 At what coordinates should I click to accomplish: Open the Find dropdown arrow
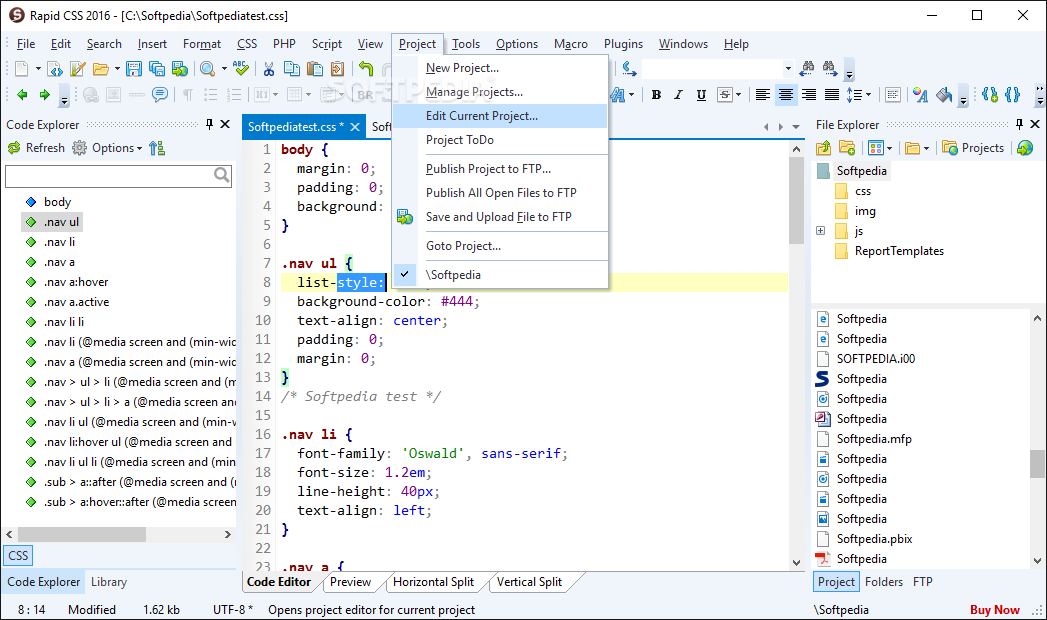click(224, 69)
